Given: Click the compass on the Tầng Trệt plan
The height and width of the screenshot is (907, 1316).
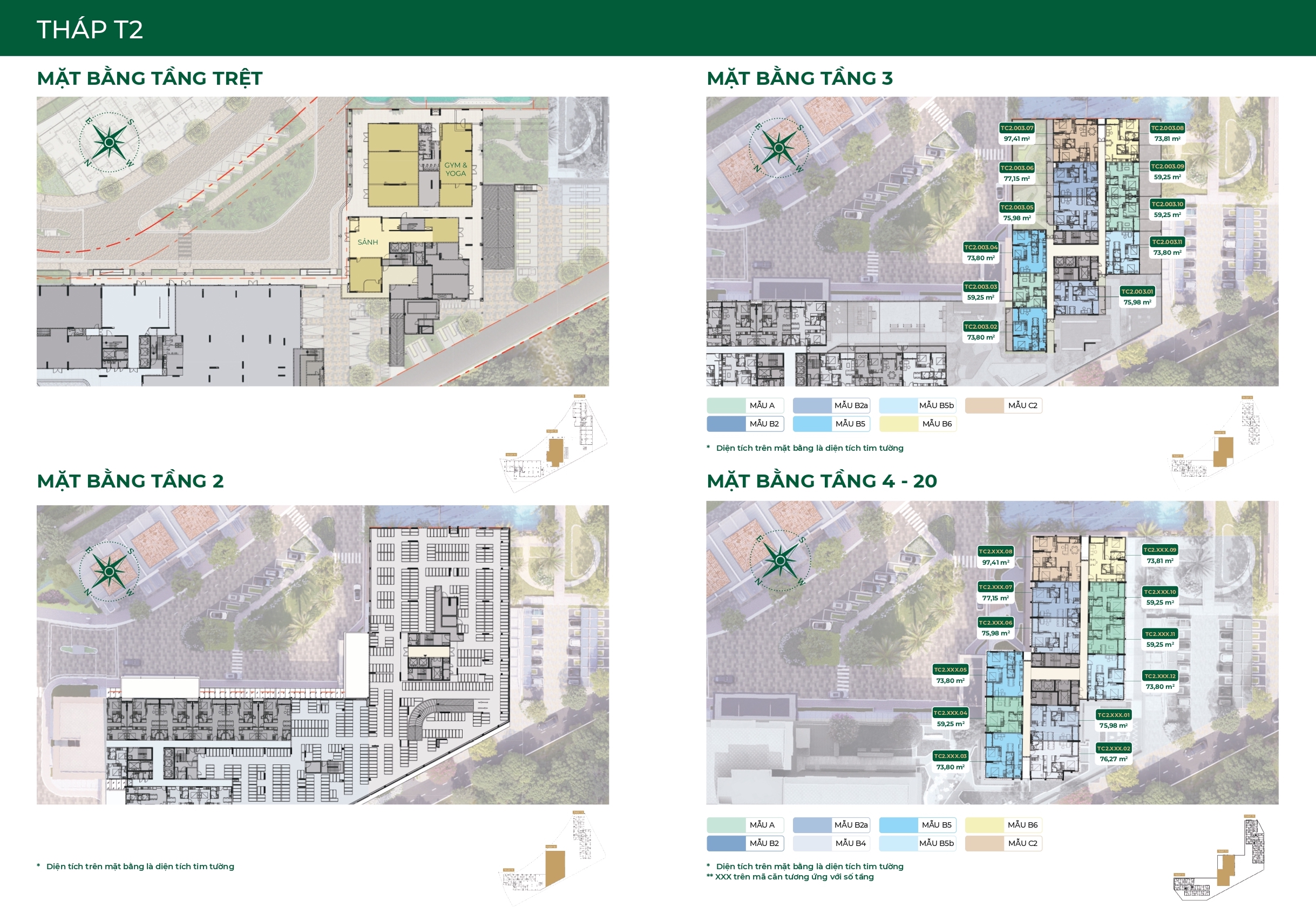Looking at the screenshot, I should 109,142.
